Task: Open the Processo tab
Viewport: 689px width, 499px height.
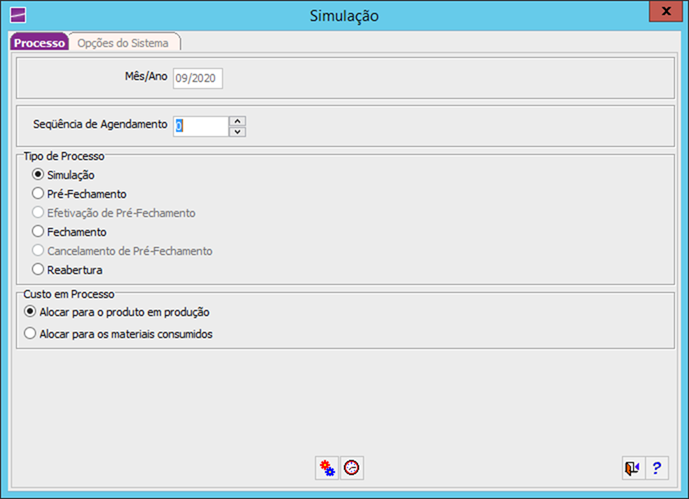Action: tap(39, 42)
